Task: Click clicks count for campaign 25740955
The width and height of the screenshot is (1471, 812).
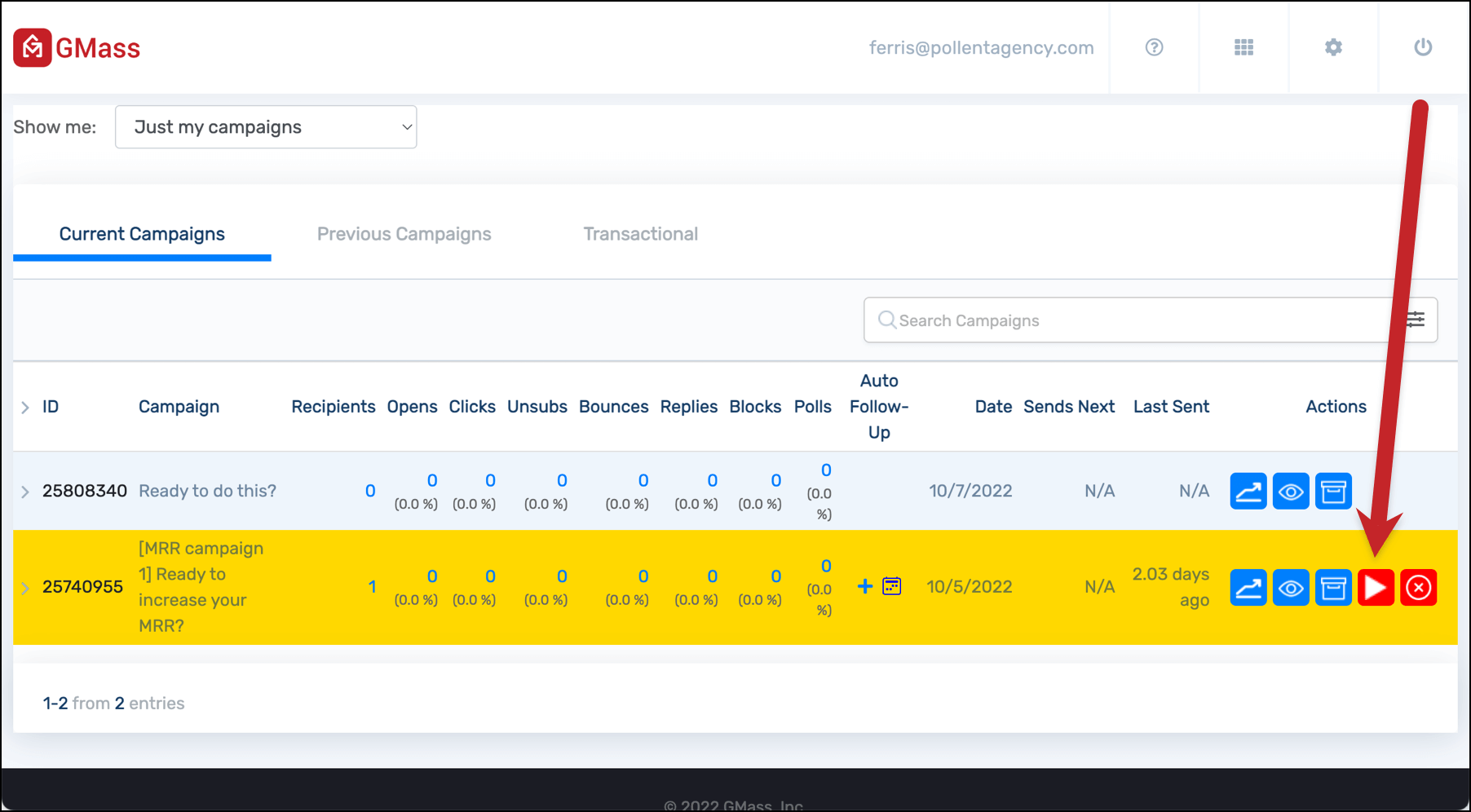Action: (x=490, y=576)
